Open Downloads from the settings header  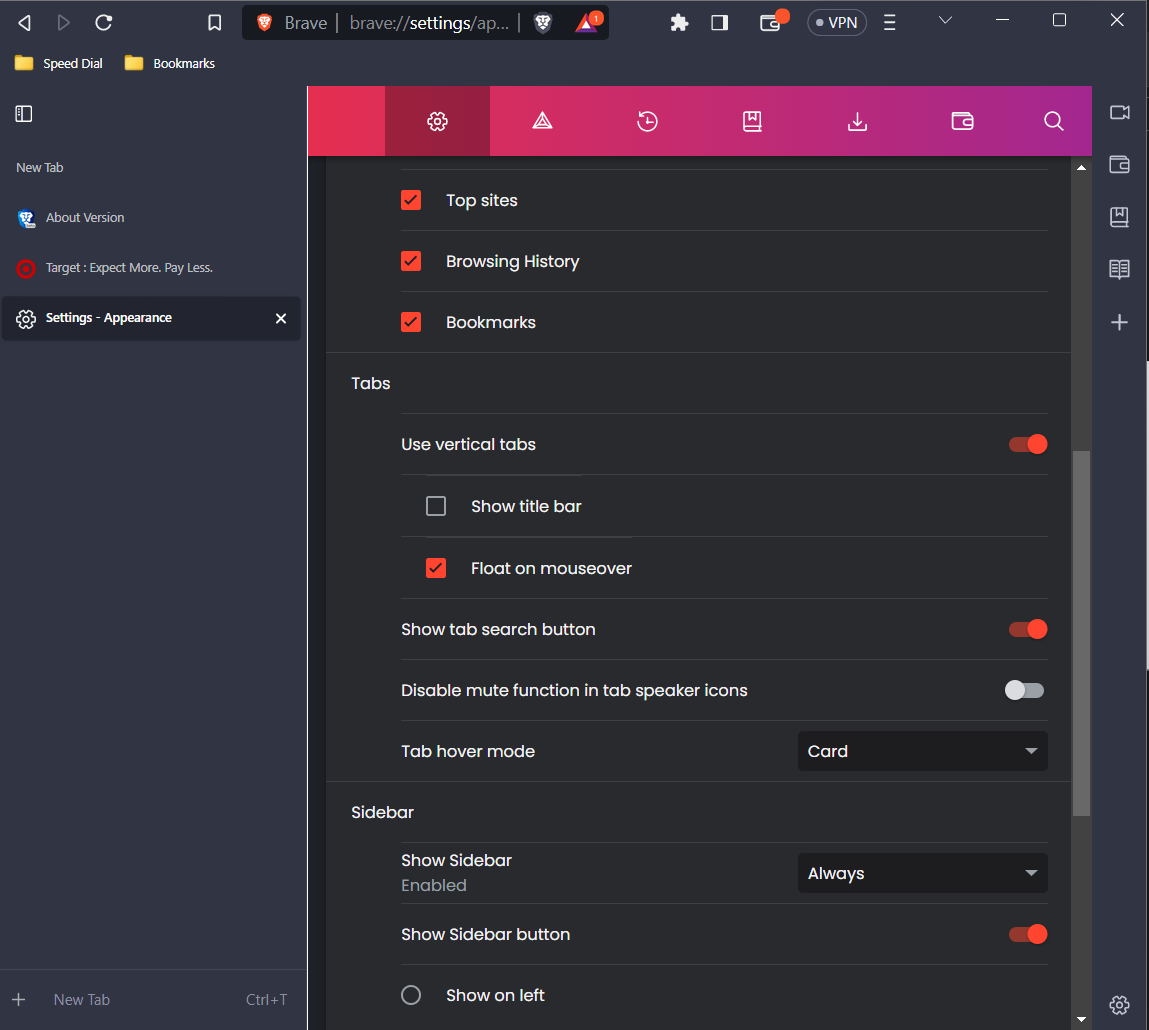tap(857, 120)
